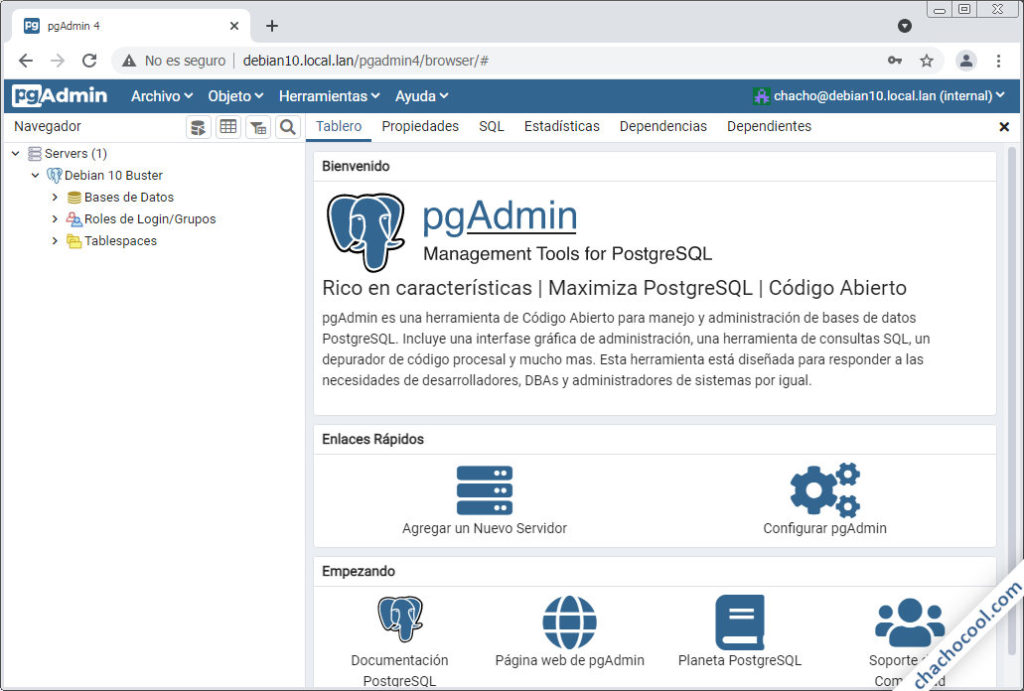Screen dimensions: 1024x691
Task: Select the Debian 10 Buster server label
Action: tap(114, 175)
